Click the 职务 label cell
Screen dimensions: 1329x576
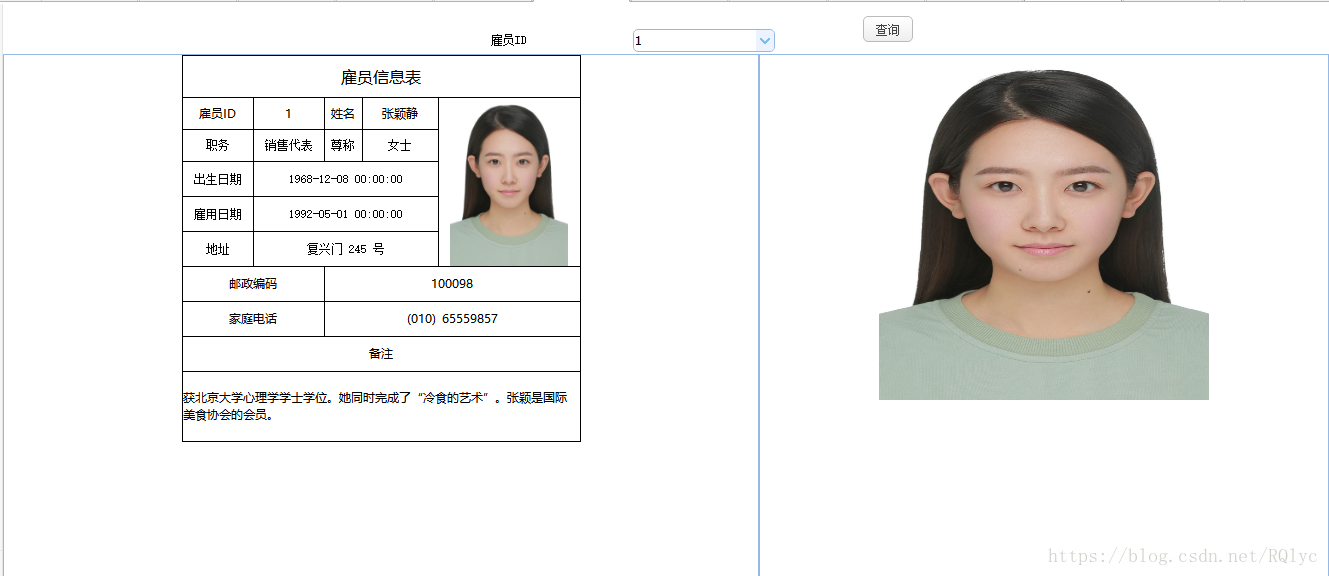[218, 146]
